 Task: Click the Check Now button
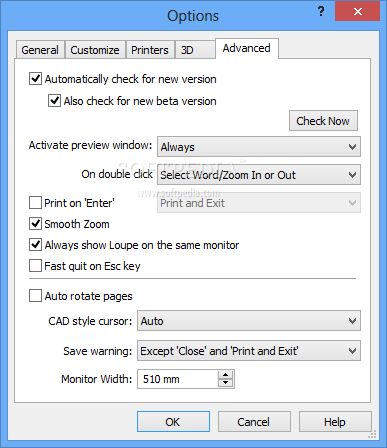323,121
